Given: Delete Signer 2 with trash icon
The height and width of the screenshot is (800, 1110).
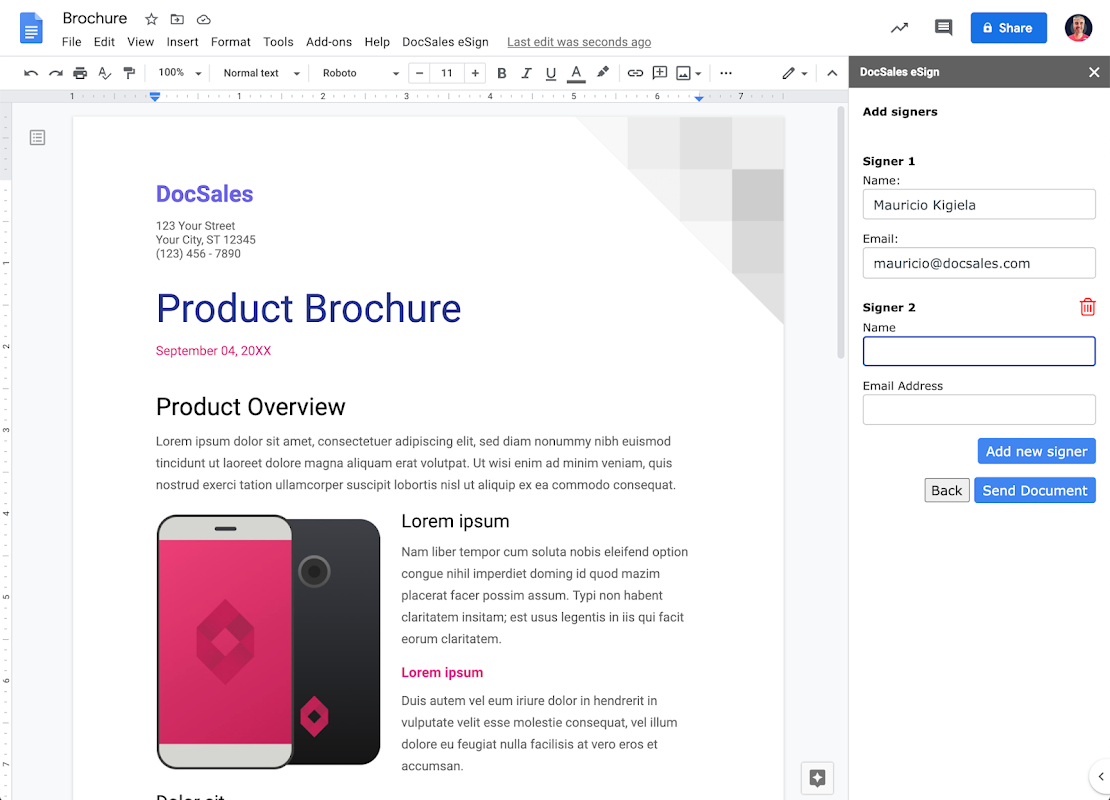Looking at the screenshot, I should [x=1087, y=307].
